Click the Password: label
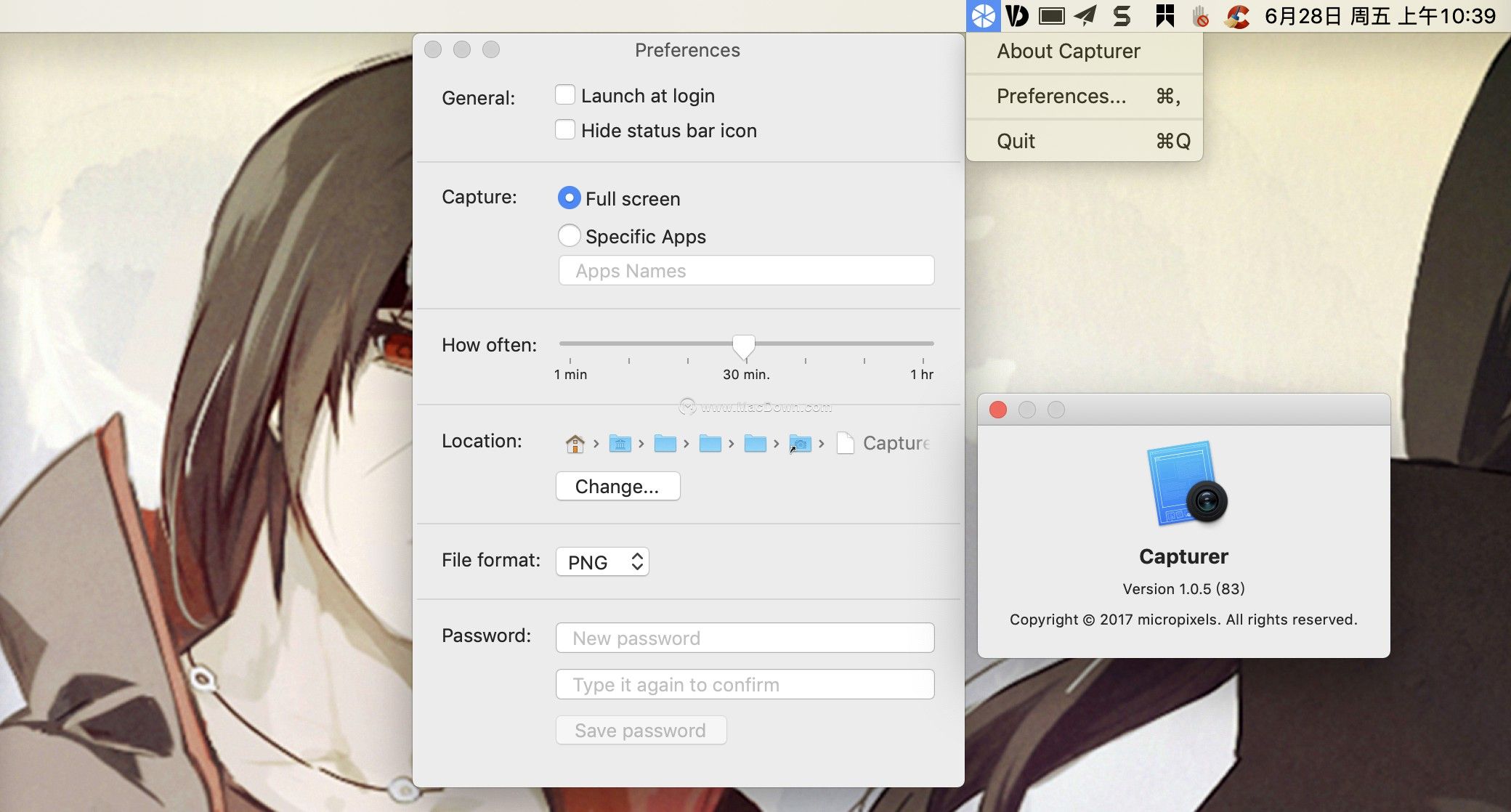 [486, 636]
